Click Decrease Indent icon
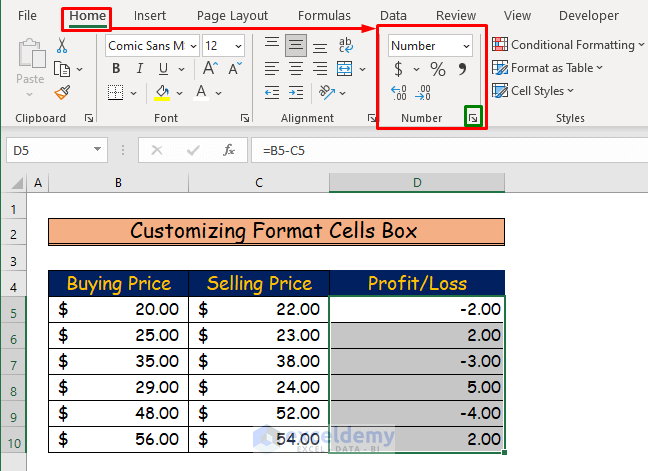 [272, 93]
